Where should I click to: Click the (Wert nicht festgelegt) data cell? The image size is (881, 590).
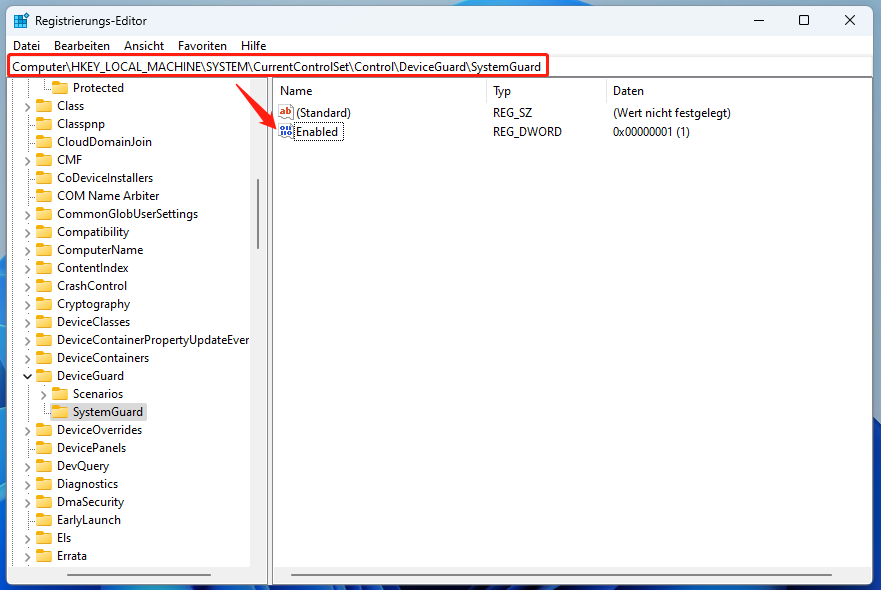(x=671, y=112)
